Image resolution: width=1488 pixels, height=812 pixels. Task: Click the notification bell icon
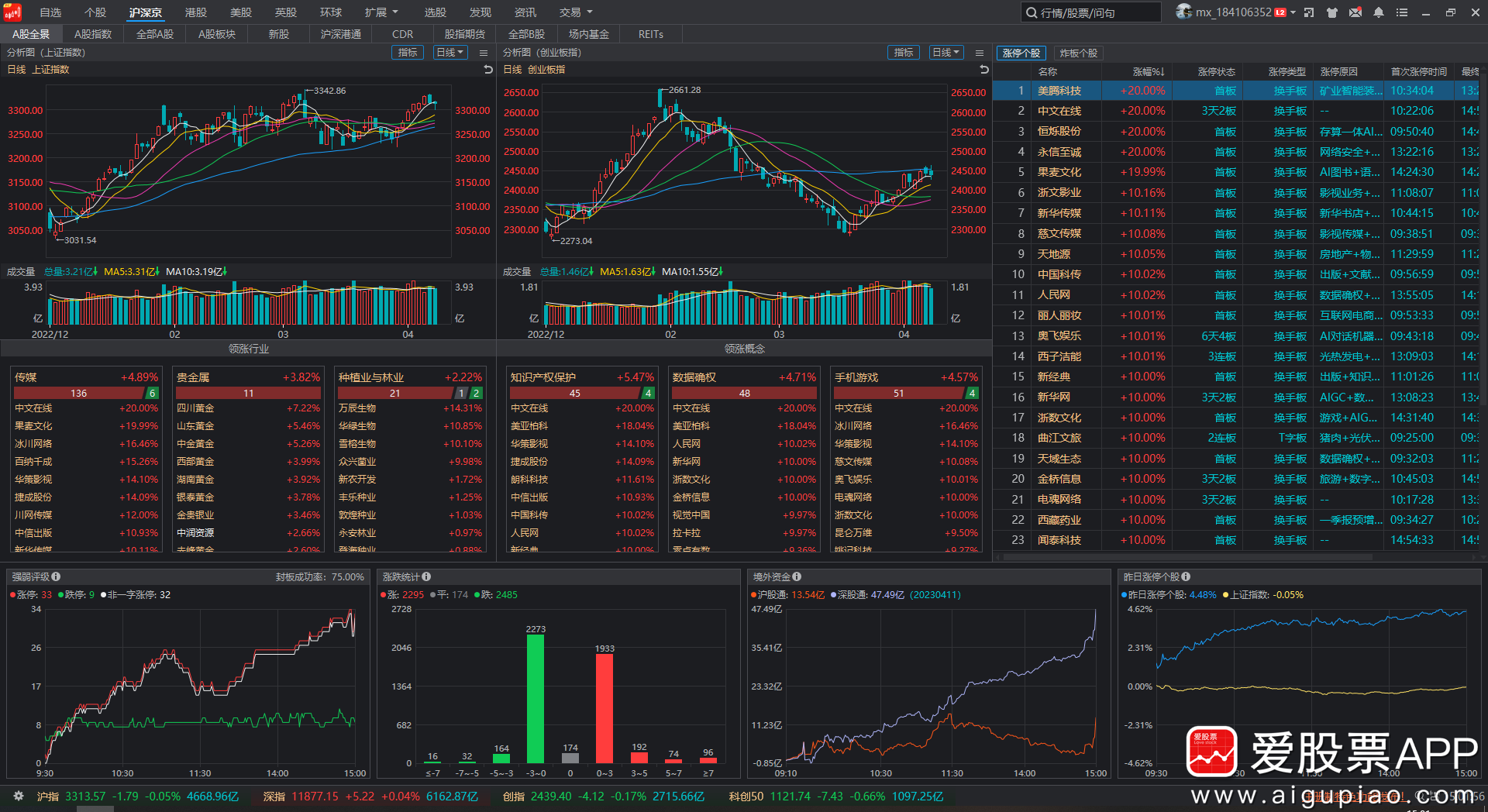1379,12
